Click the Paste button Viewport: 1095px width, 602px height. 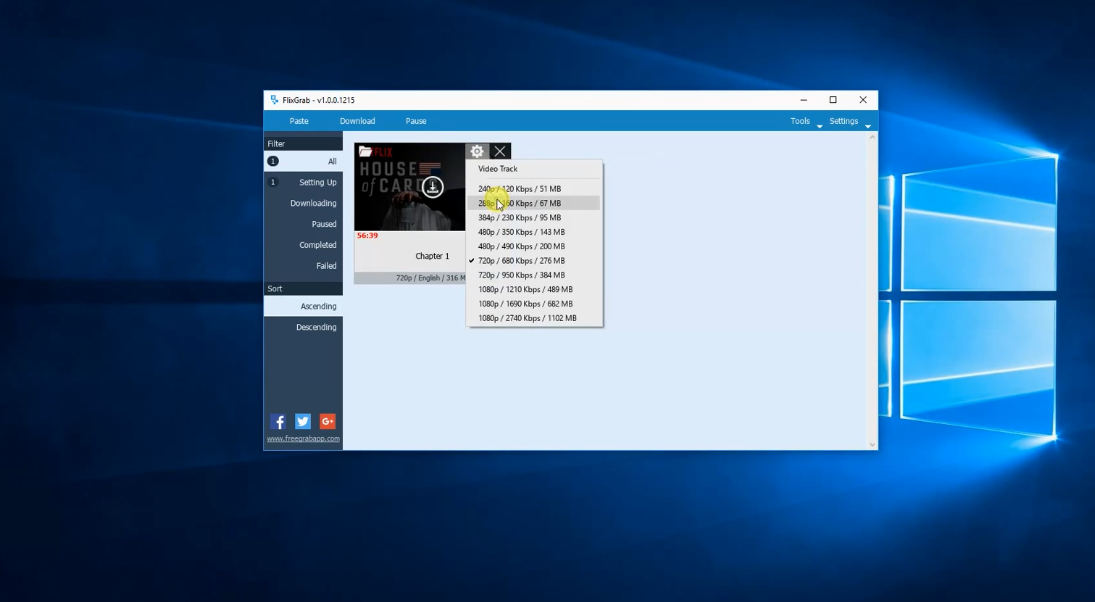click(x=299, y=121)
